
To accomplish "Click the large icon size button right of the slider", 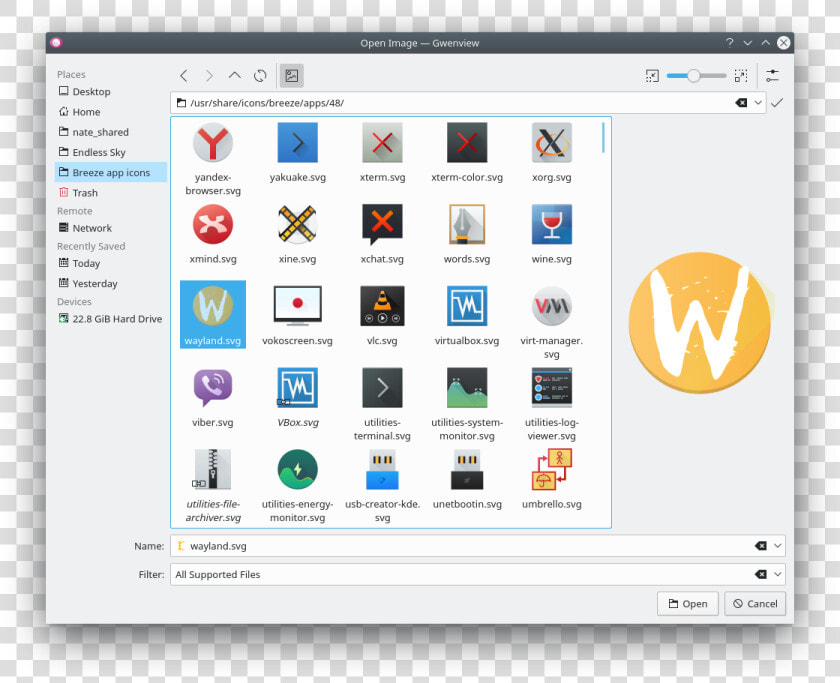I will [x=741, y=76].
